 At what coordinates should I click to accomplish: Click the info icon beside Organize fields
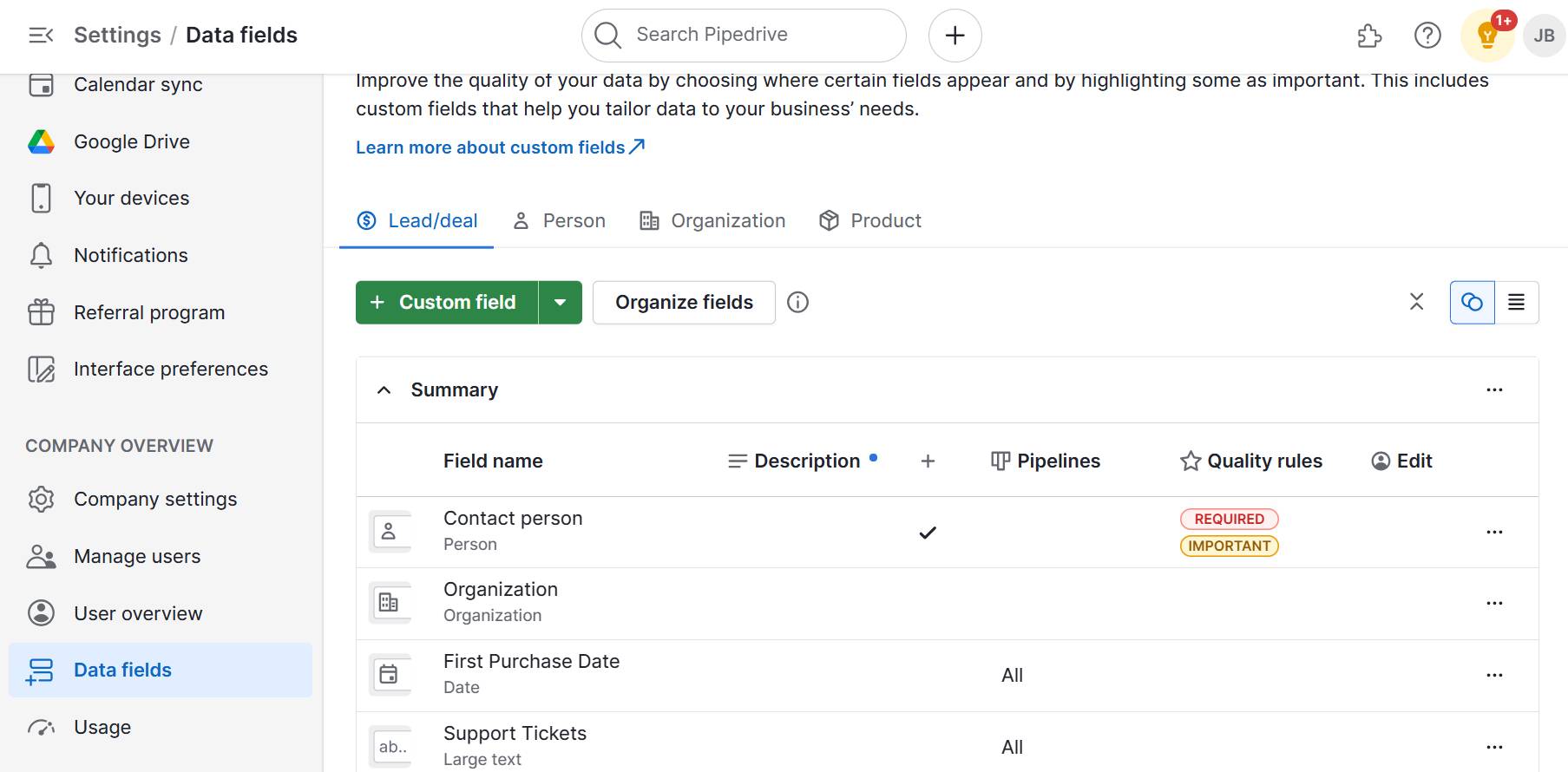[x=797, y=302]
